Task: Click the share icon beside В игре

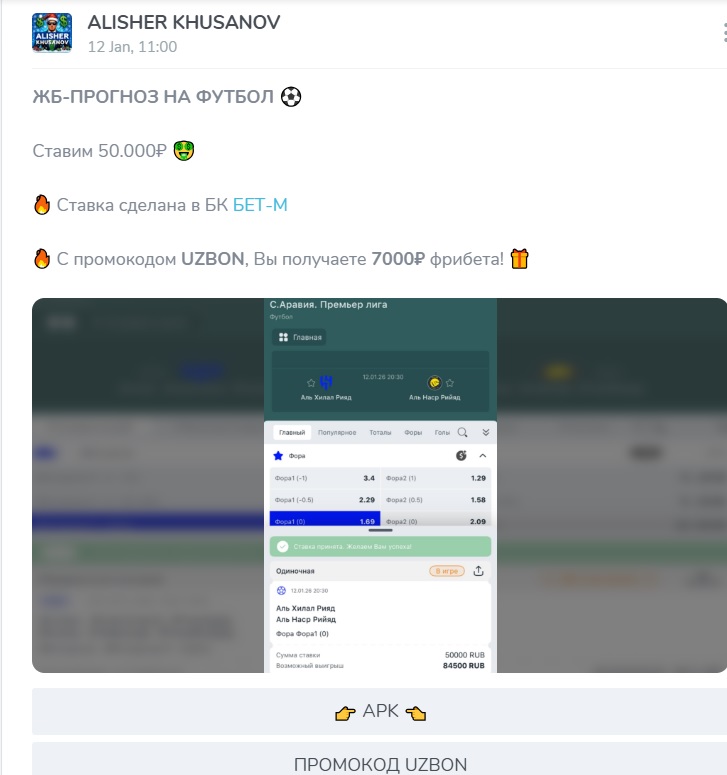Action: coord(478,571)
